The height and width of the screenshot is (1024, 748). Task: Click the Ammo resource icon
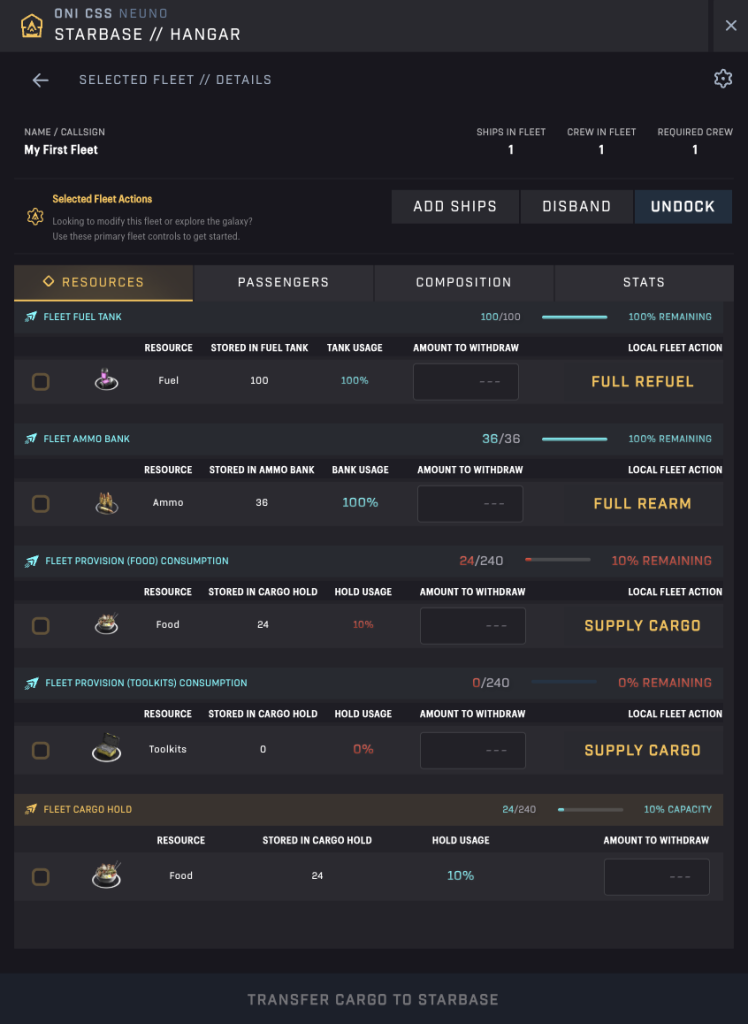tap(107, 503)
